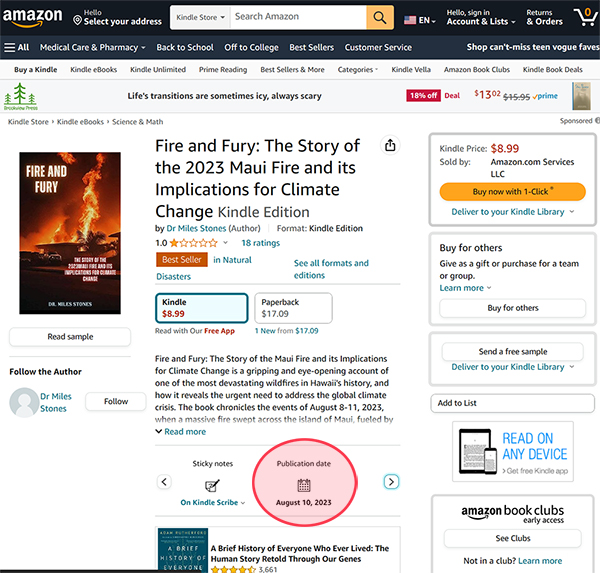Click the Publication date calendar icon
Screen dimensions: 600x573
pyautogui.click(x=304, y=485)
